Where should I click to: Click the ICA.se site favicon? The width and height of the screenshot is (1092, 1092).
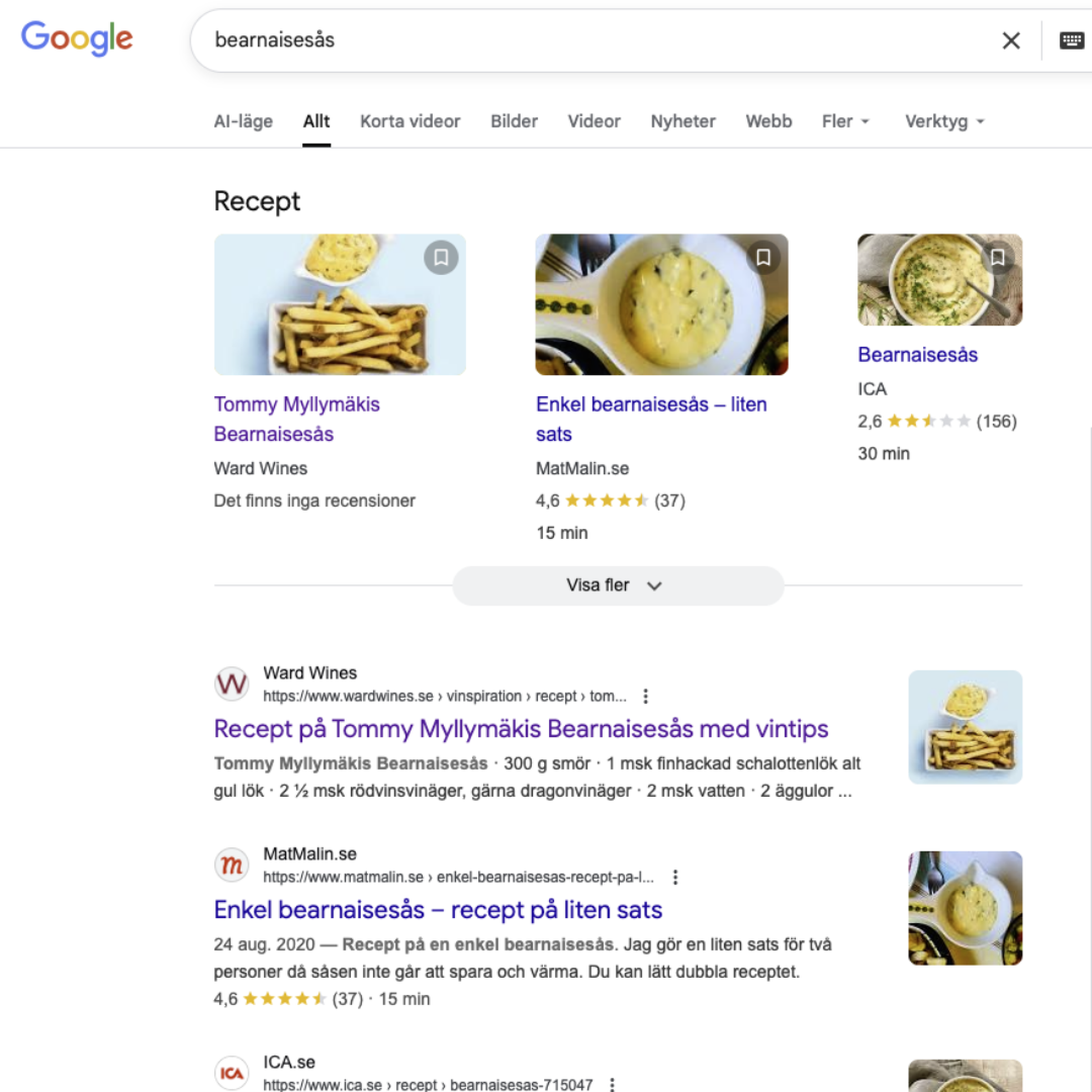[232, 1073]
